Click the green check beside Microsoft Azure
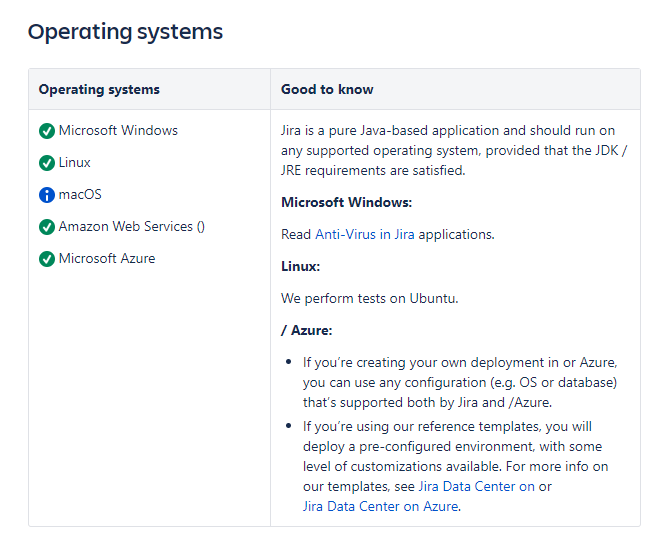 (47, 259)
